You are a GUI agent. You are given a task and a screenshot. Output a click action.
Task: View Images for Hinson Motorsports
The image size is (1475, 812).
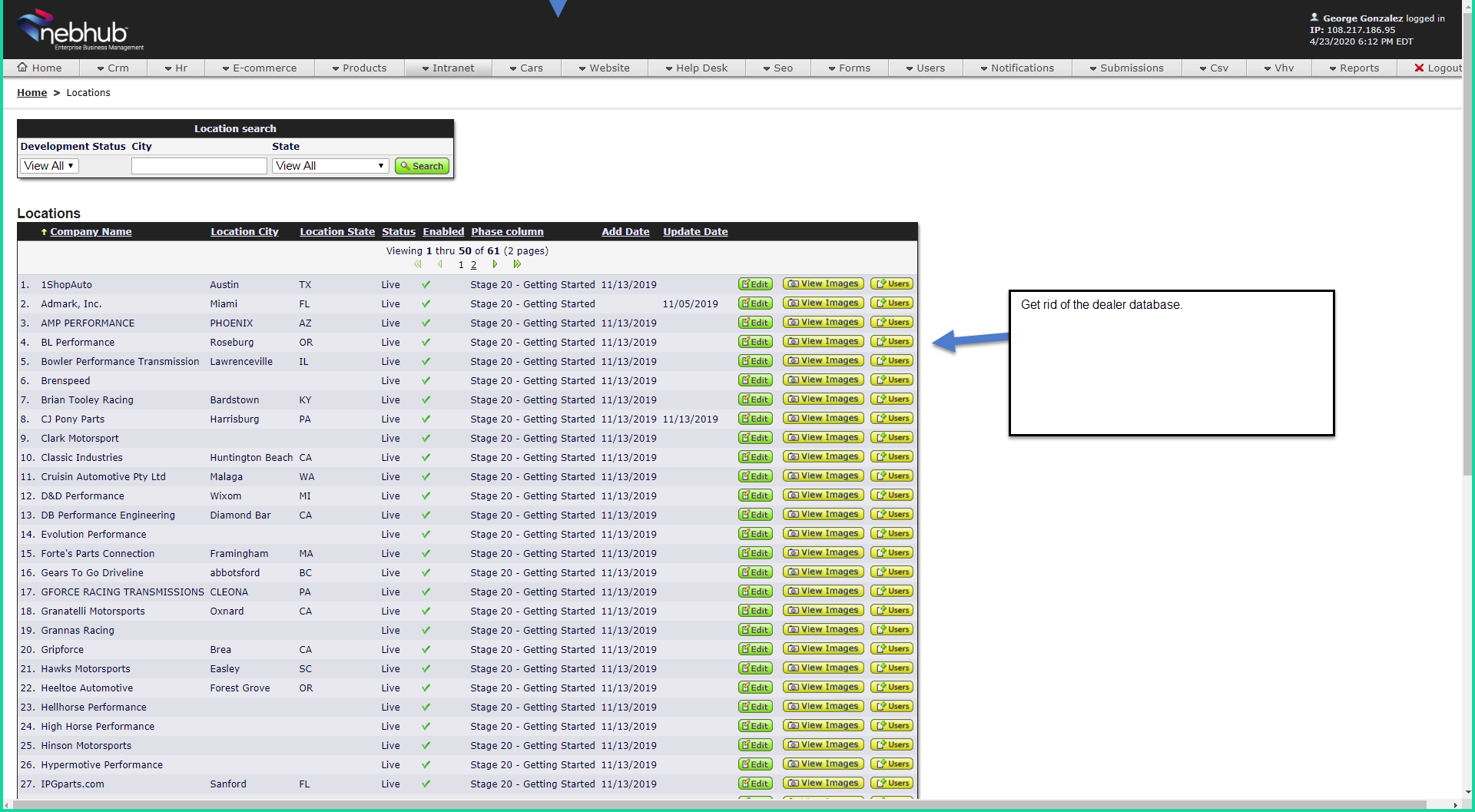tap(824, 745)
